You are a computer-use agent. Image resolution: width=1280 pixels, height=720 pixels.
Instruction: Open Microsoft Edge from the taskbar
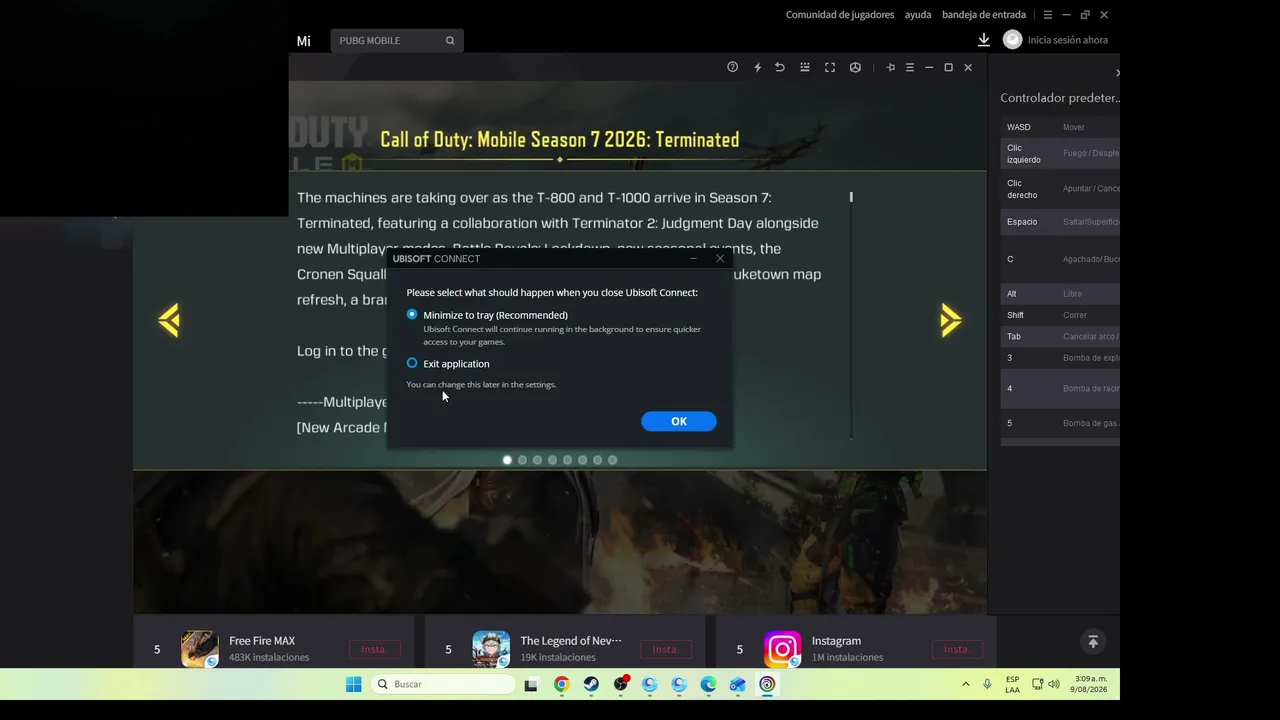coord(708,684)
